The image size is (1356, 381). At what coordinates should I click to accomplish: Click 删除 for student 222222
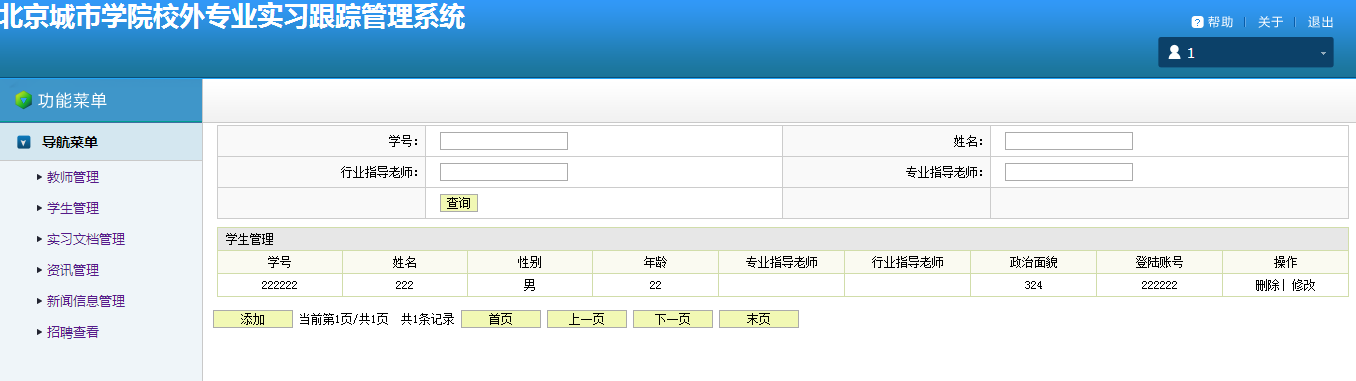click(1267, 285)
